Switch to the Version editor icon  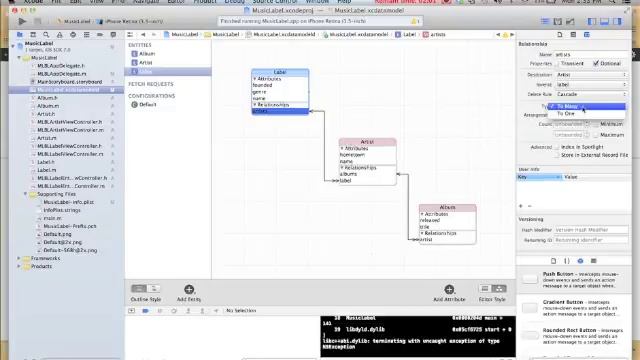(570, 21)
